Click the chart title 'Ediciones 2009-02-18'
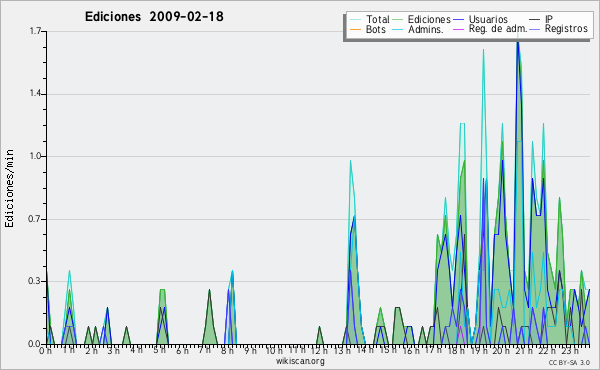 (x=154, y=17)
